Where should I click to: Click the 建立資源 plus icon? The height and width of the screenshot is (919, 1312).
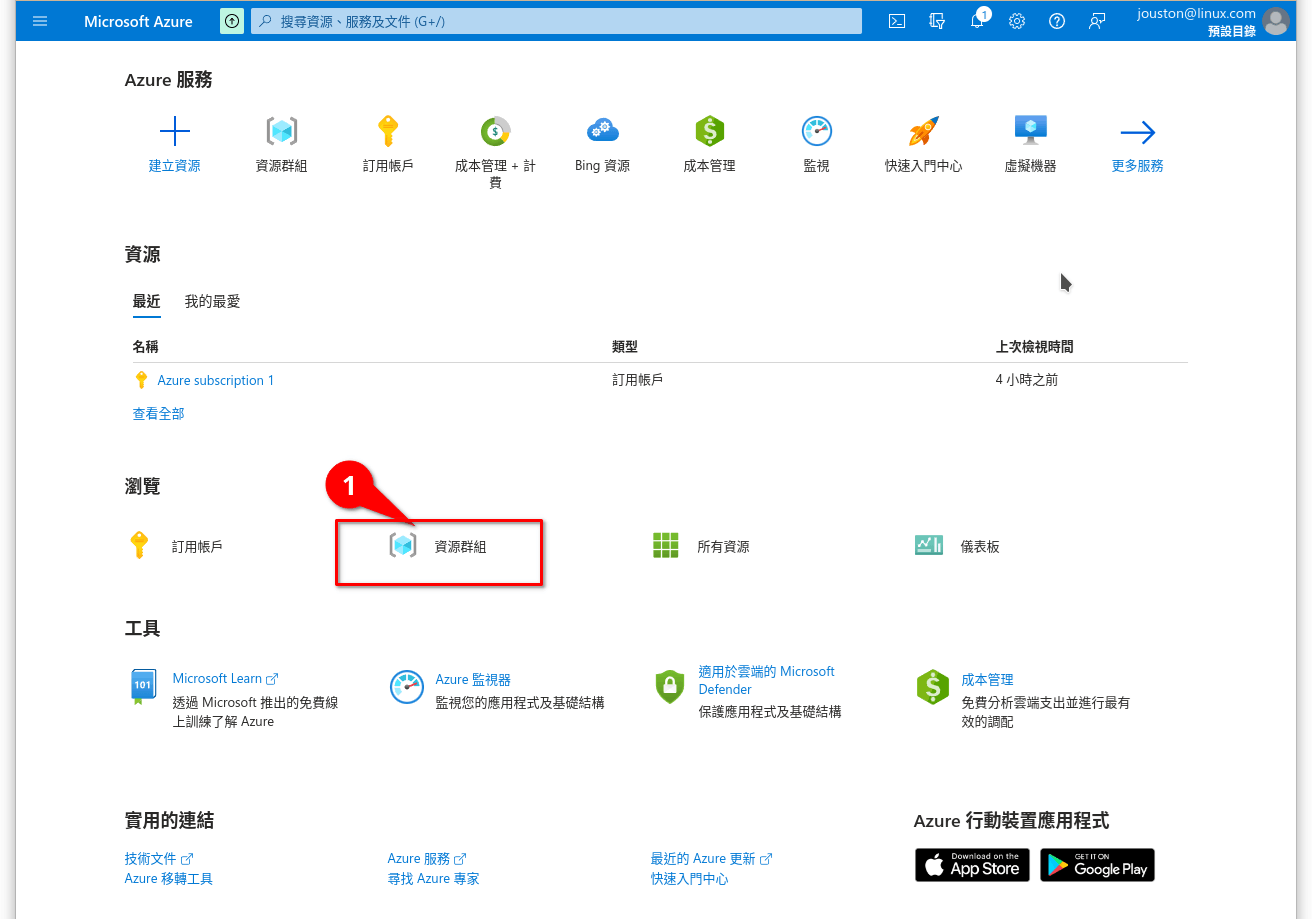point(175,131)
